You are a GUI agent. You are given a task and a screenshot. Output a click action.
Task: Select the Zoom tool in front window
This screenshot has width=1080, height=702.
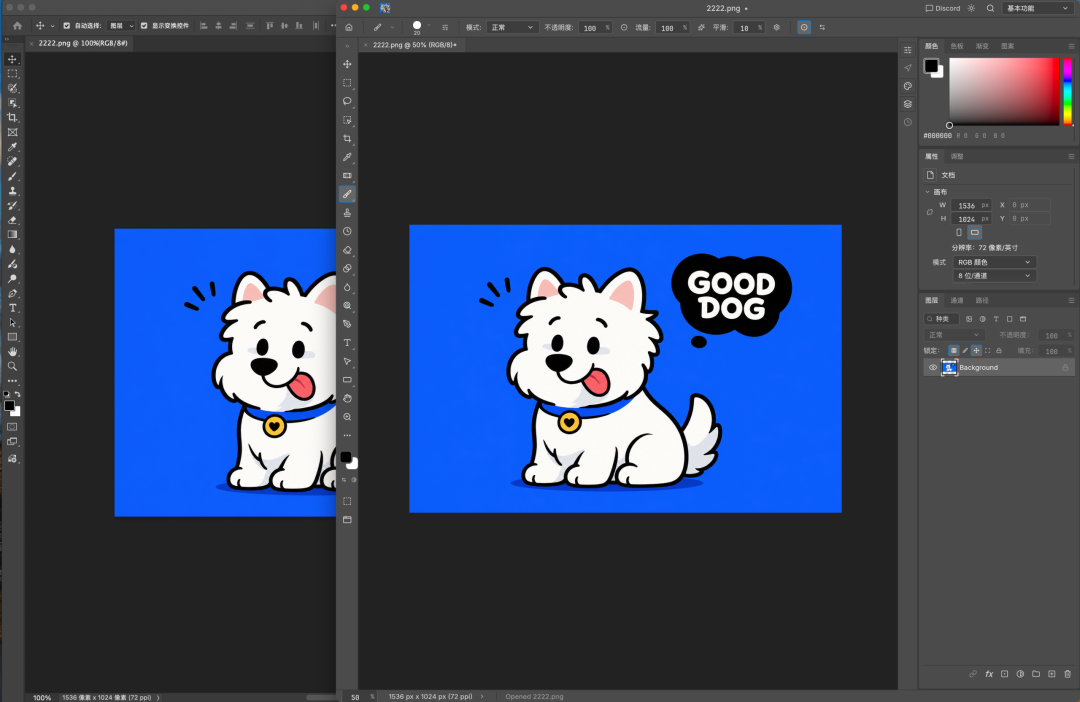click(x=347, y=417)
